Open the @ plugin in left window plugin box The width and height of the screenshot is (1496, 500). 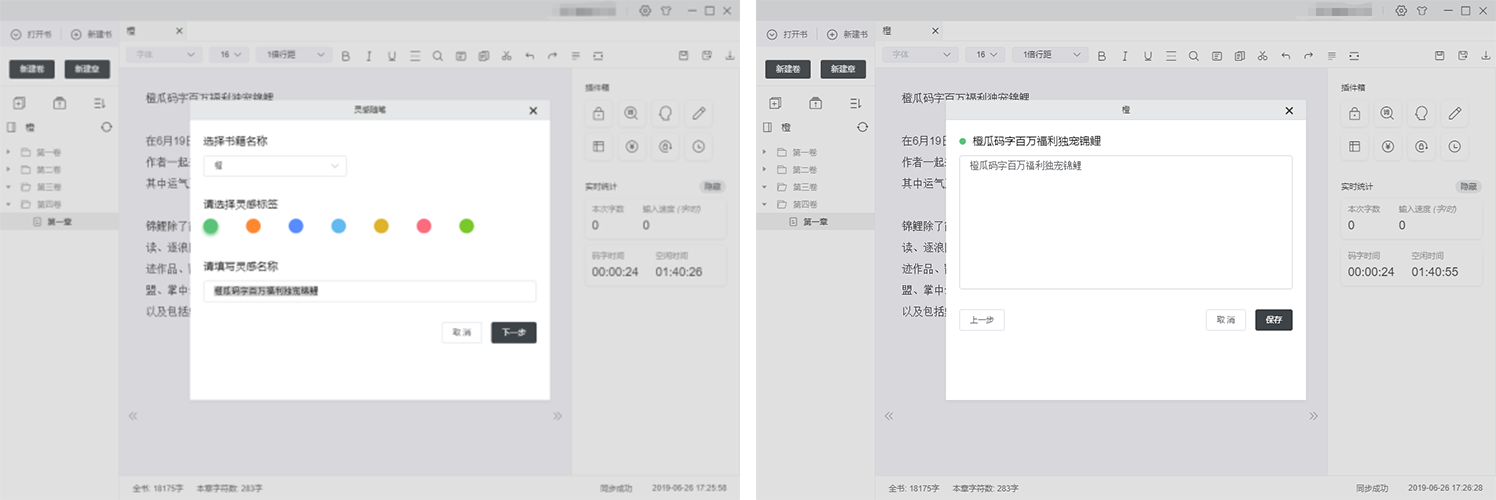pos(665,146)
